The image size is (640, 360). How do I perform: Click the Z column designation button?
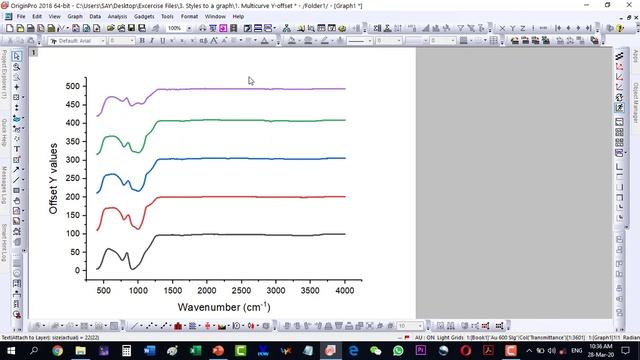pos(523,28)
